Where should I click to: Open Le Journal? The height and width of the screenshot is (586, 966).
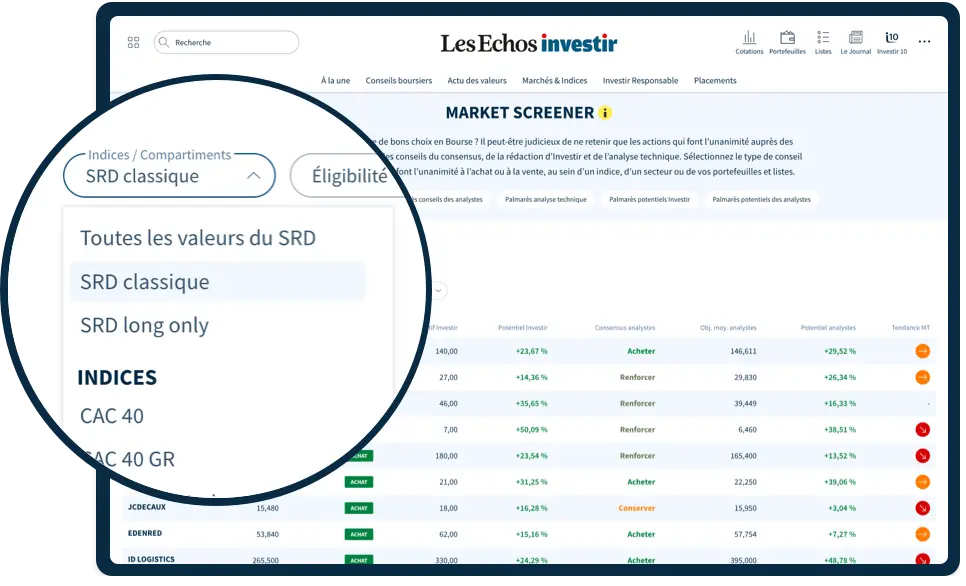point(857,40)
